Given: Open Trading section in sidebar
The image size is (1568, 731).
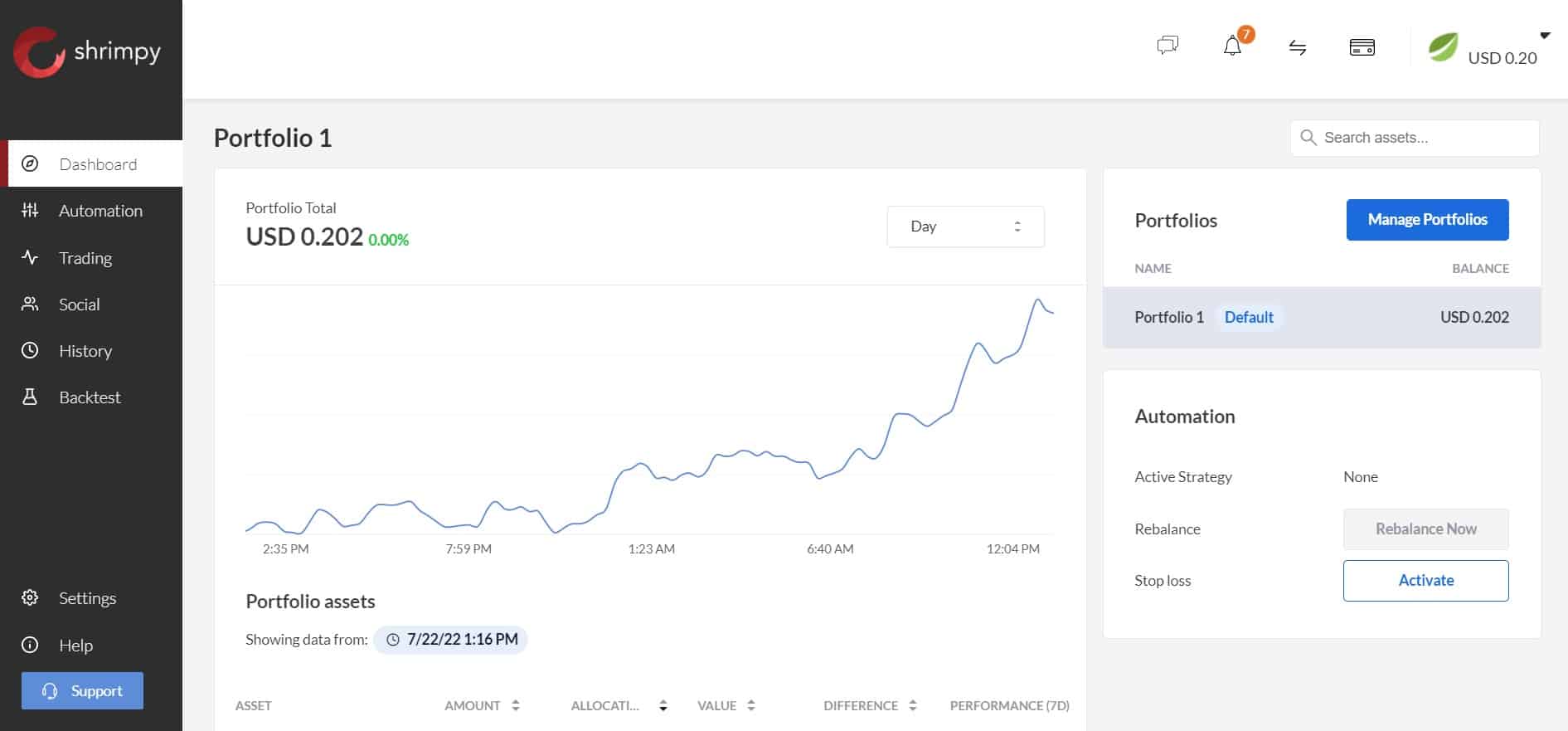Looking at the screenshot, I should tap(91, 258).
